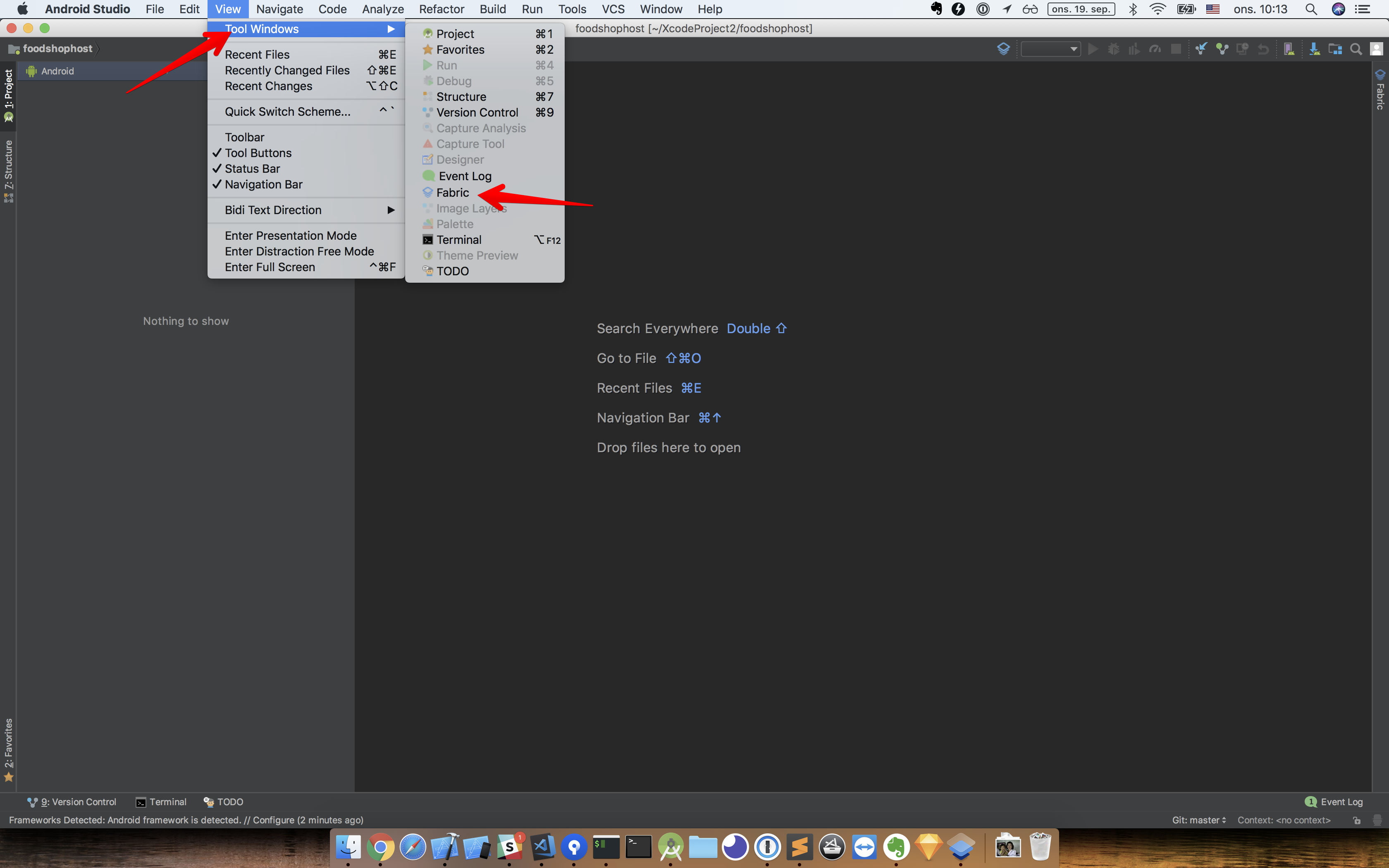The image size is (1389, 868).
Task: Click the user account avatar icon
Action: (x=1376, y=49)
